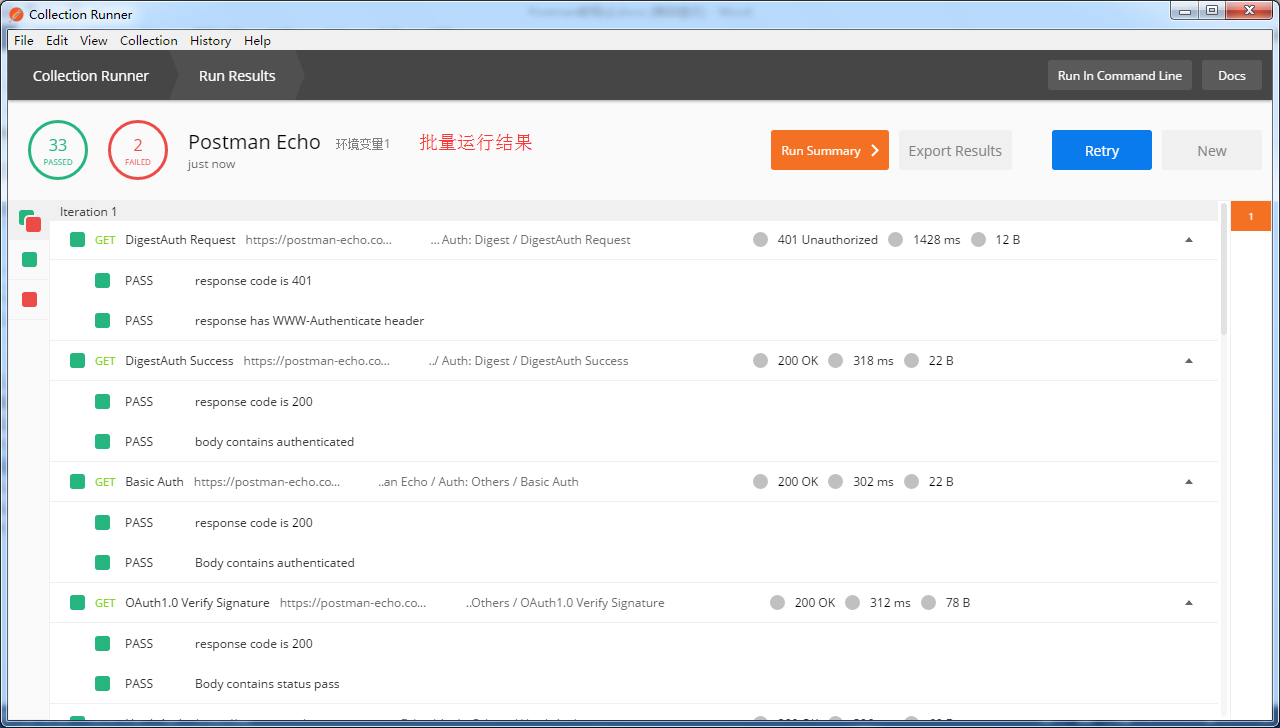Click the Postman logo in title bar

point(16,15)
